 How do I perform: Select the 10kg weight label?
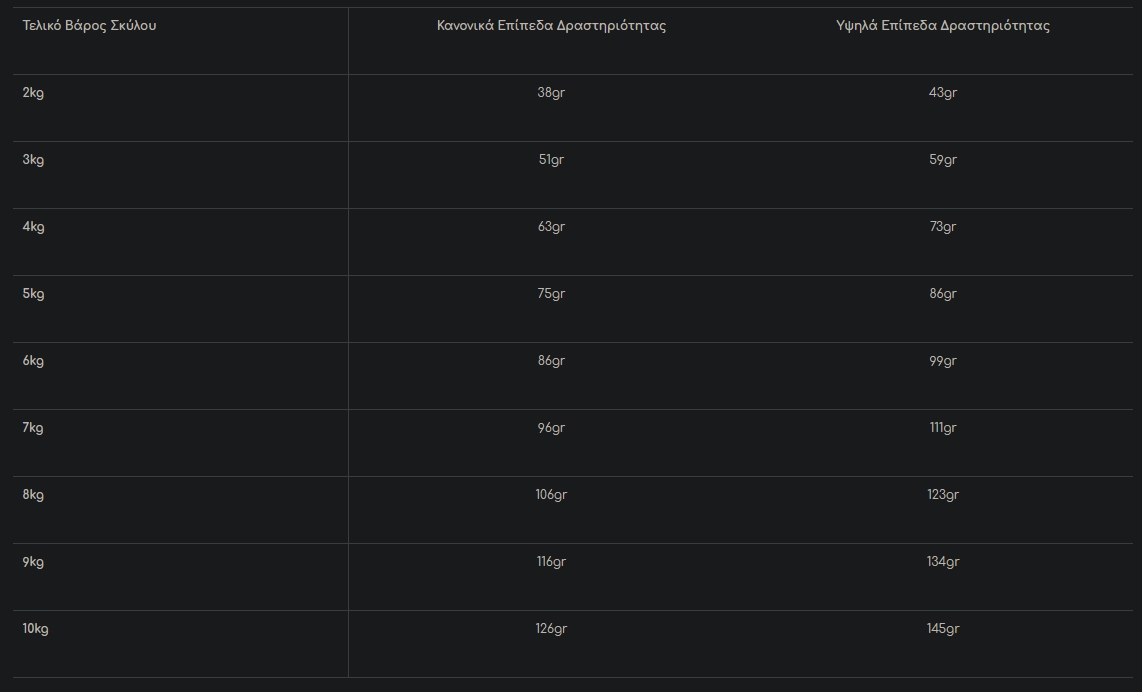coord(36,629)
